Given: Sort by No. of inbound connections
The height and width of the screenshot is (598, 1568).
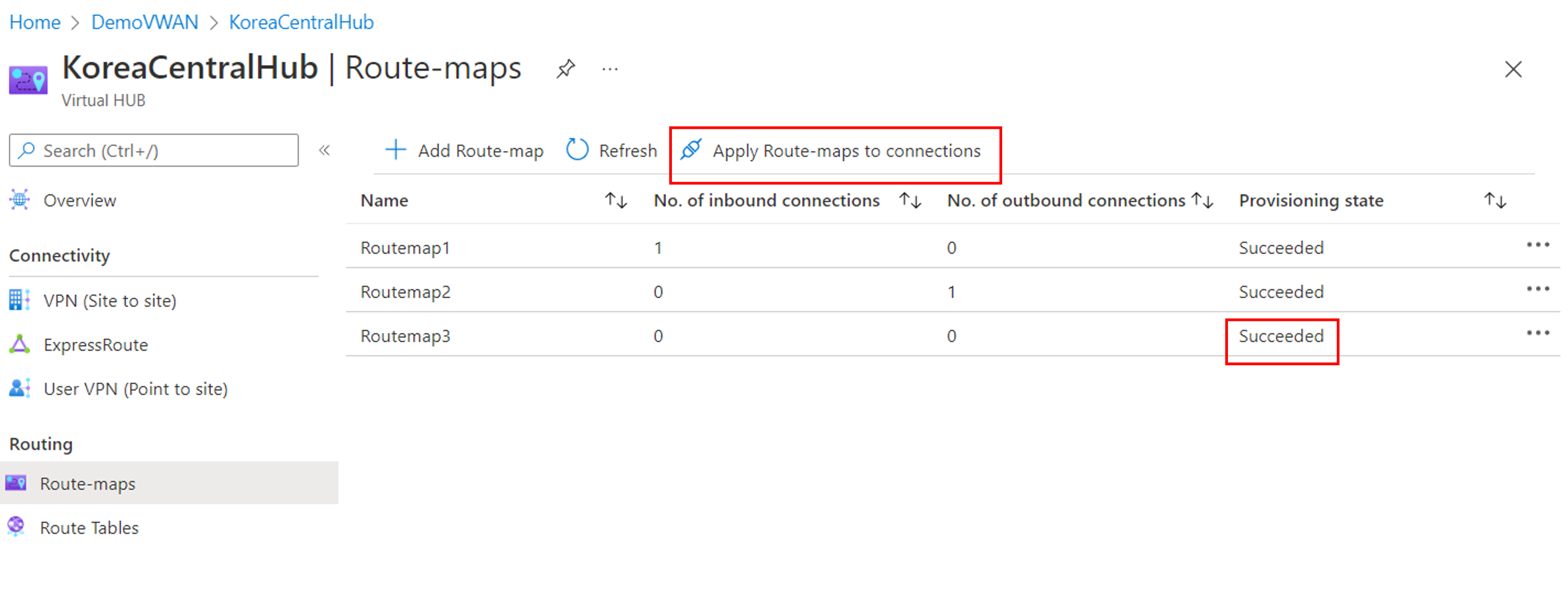Looking at the screenshot, I should (909, 200).
